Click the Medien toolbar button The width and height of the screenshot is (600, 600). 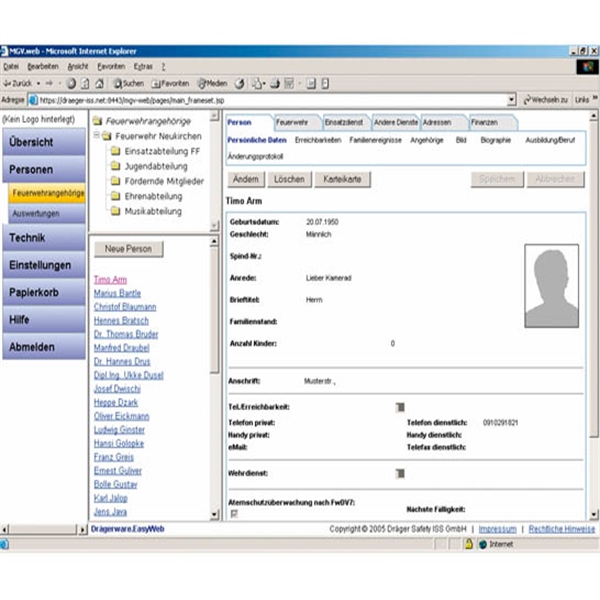click(x=212, y=83)
